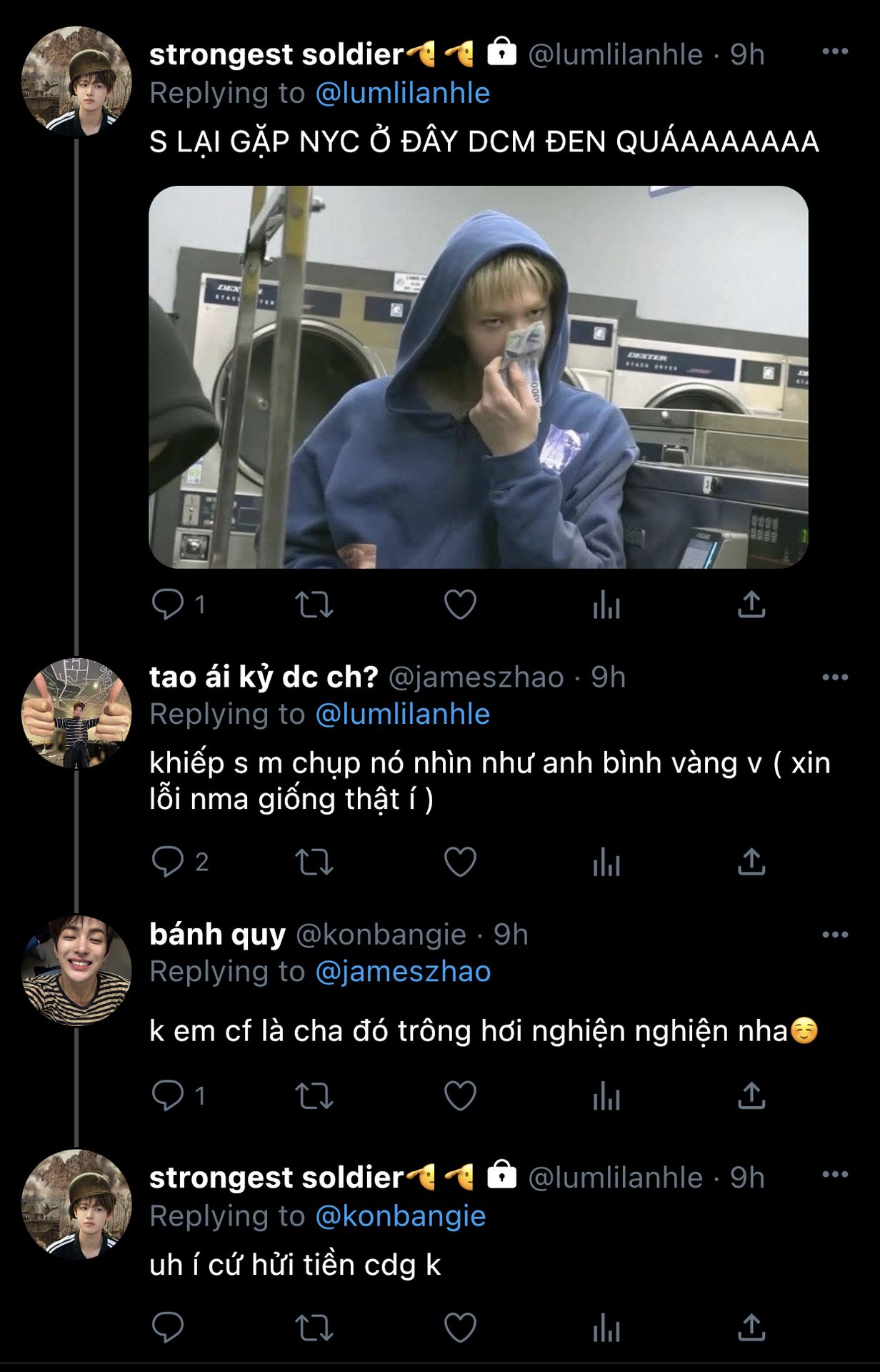
Task: Open the @konbangie mention link
Action: pyautogui.click(x=400, y=1216)
